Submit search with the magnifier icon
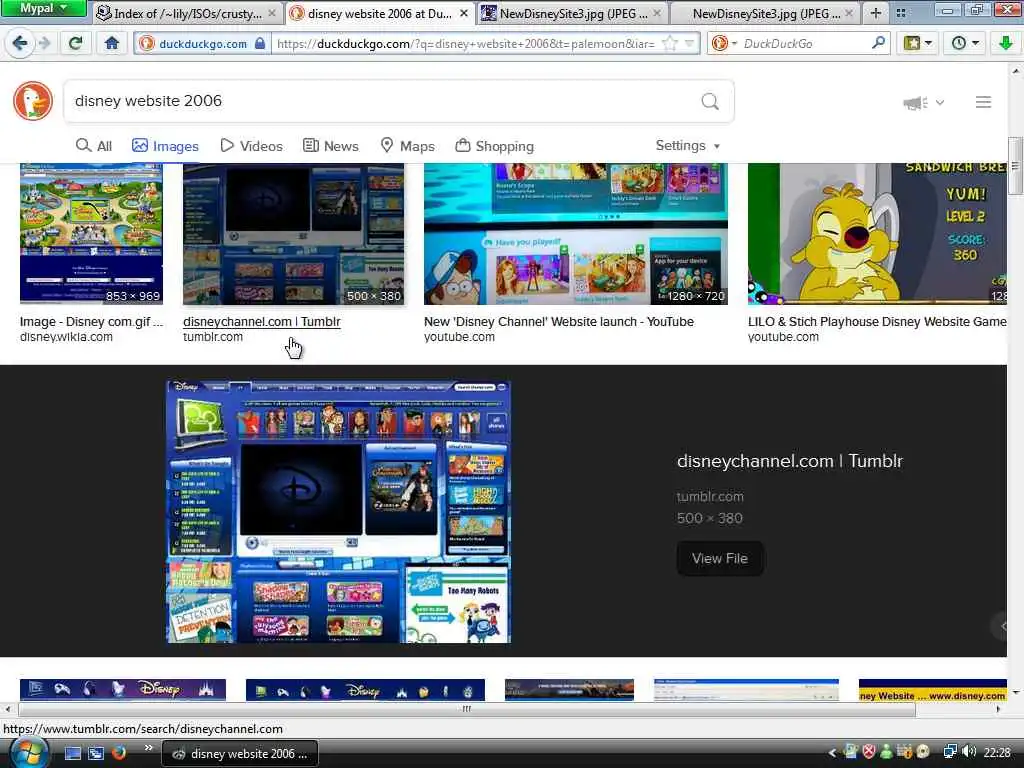 pyautogui.click(x=710, y=101)
